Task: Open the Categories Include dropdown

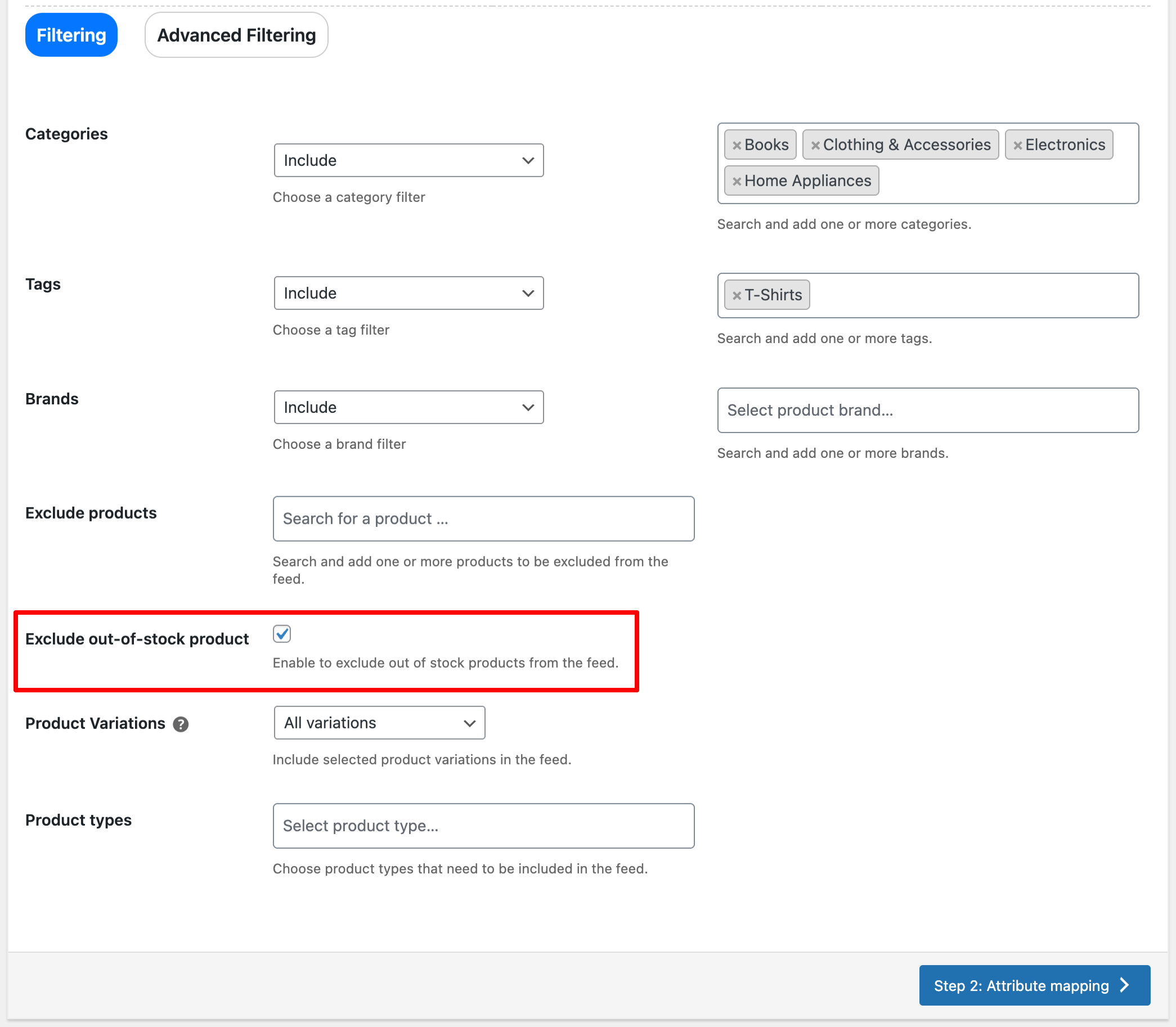Action: click(x=409, y=160)
